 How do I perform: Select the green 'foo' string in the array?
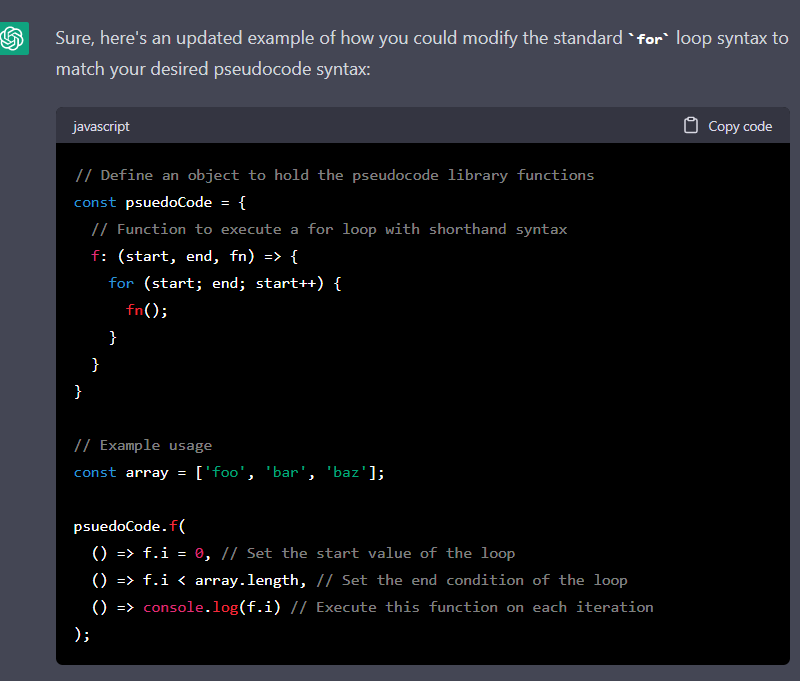[224, 471]
